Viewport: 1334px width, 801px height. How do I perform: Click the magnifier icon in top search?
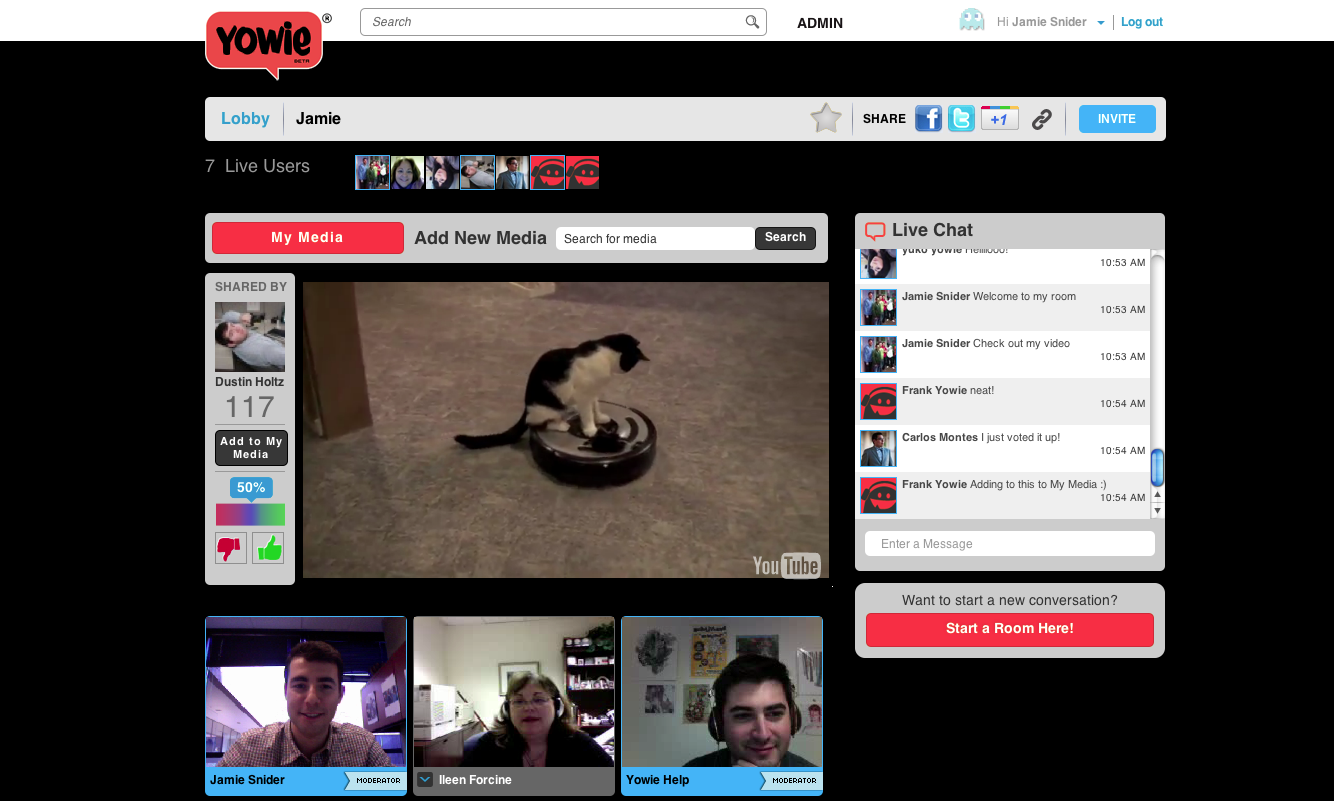(752, 22)
